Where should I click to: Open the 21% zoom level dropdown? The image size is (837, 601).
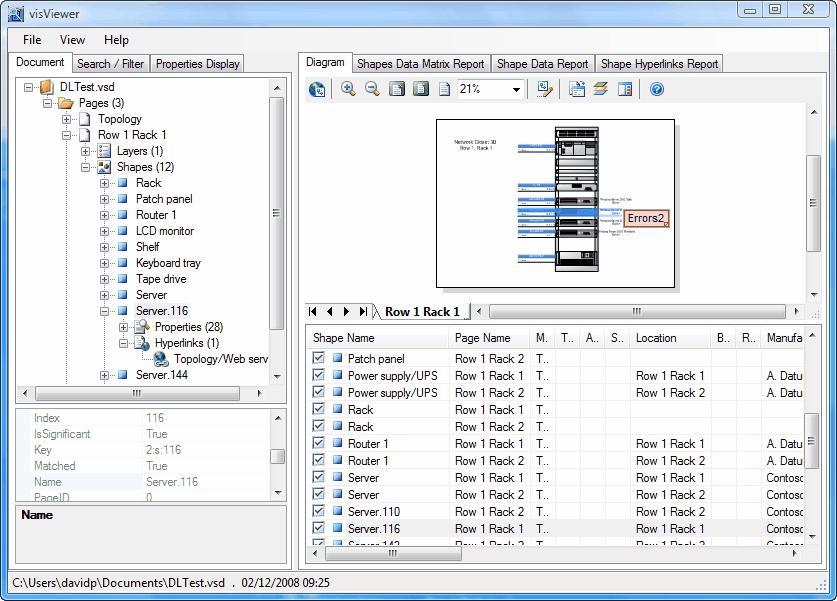coord(516,89)
